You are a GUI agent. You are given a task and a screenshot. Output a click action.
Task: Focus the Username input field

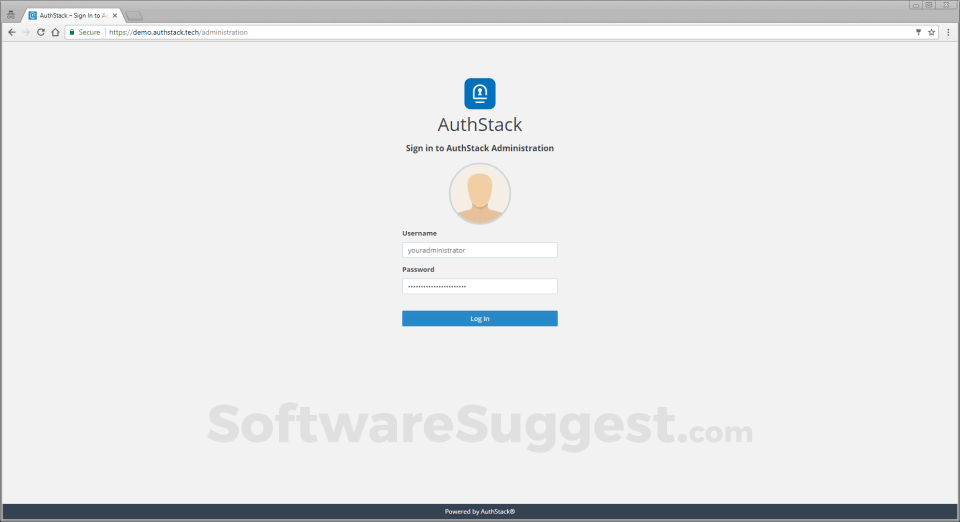click(x=480, y=250)
